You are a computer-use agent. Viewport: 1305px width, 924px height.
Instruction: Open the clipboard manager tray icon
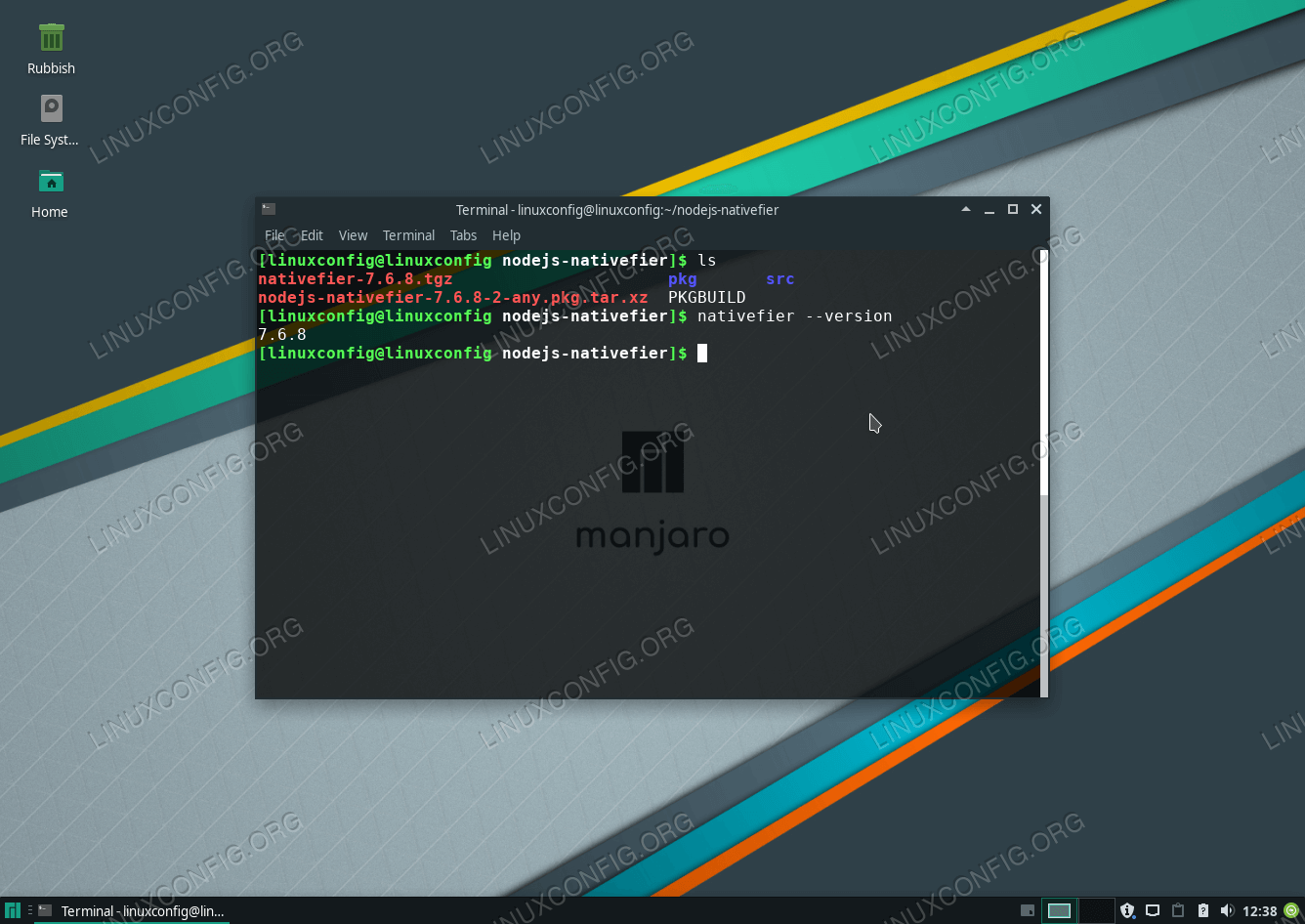tap(1178, 910)
